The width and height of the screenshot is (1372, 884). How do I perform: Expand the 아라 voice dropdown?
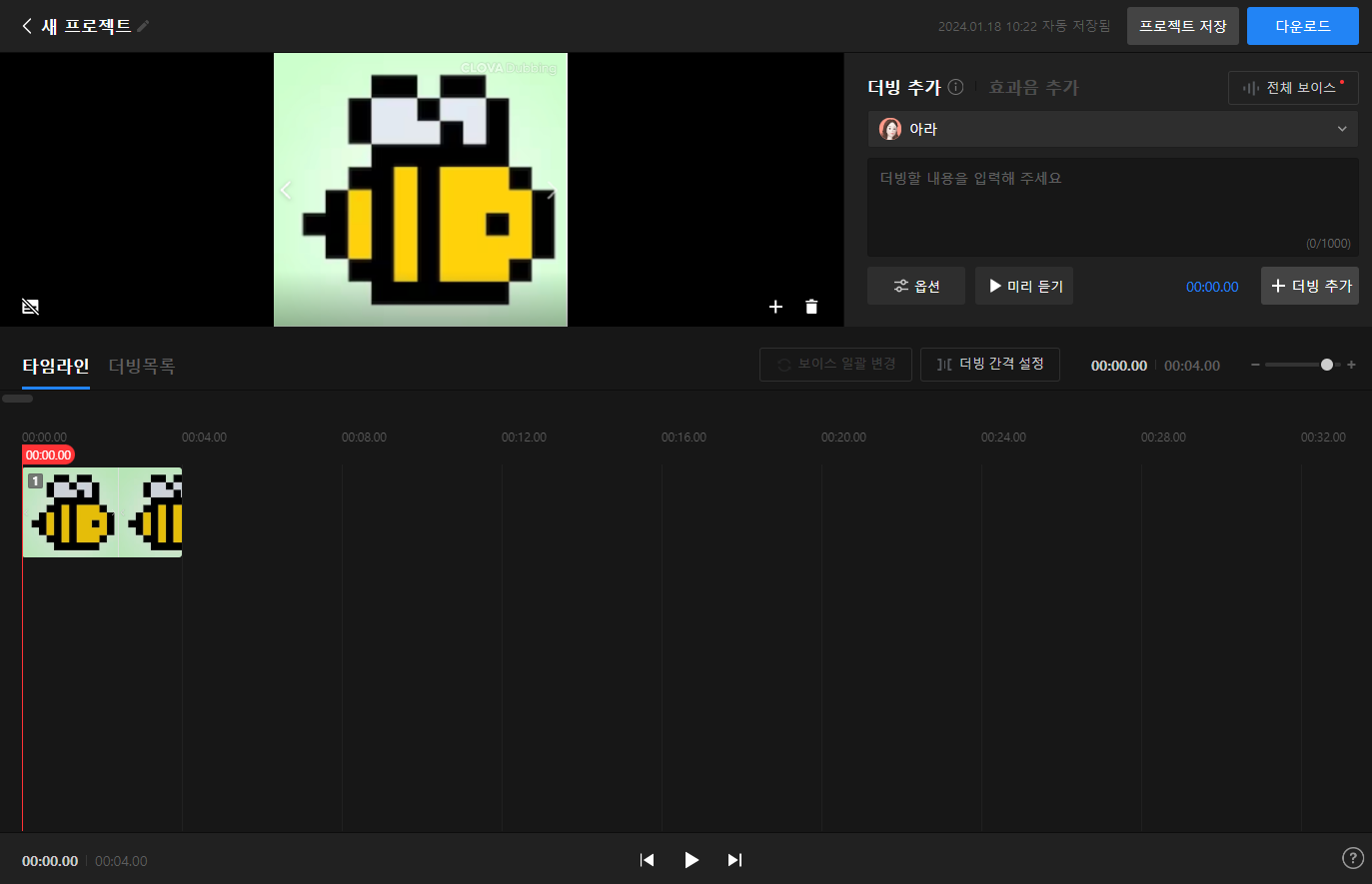[1113, 129]
